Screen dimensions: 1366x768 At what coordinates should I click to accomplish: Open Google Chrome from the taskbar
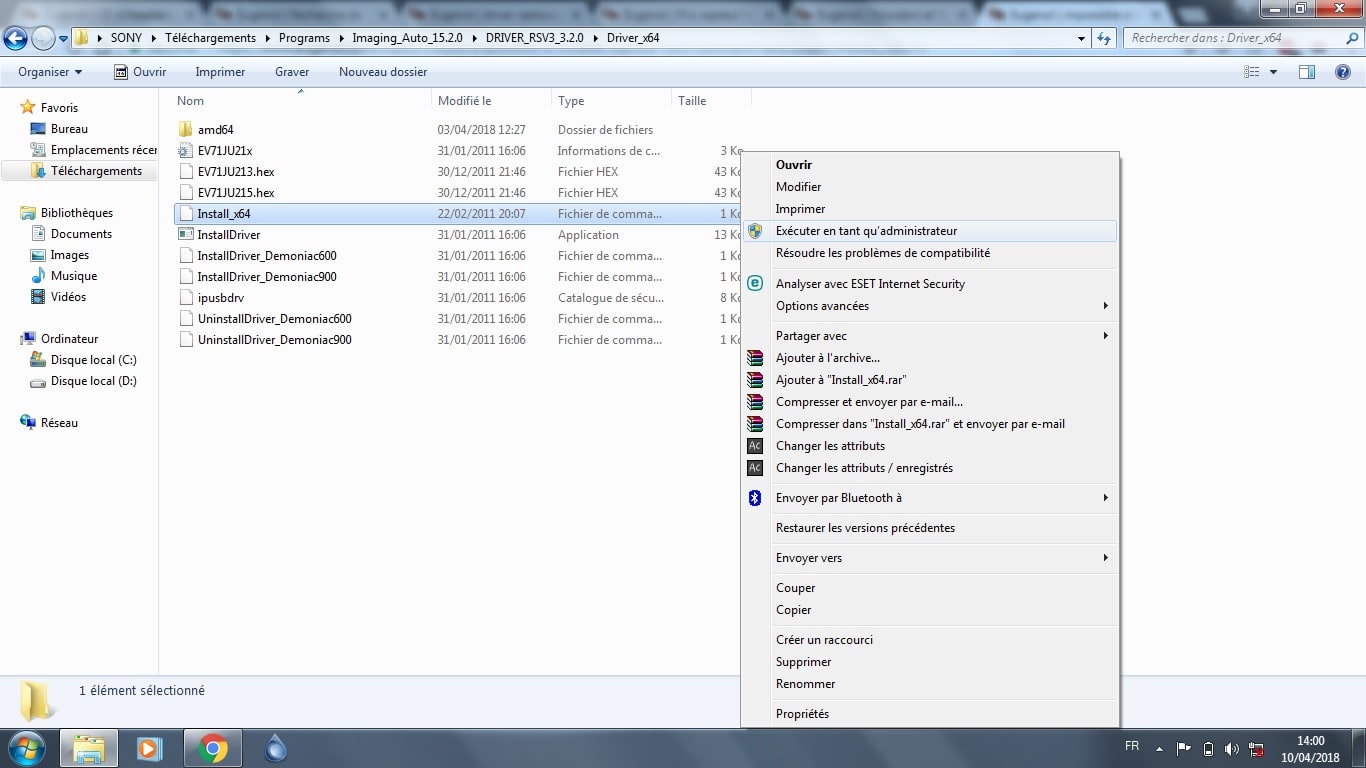[x=212, y=748]
